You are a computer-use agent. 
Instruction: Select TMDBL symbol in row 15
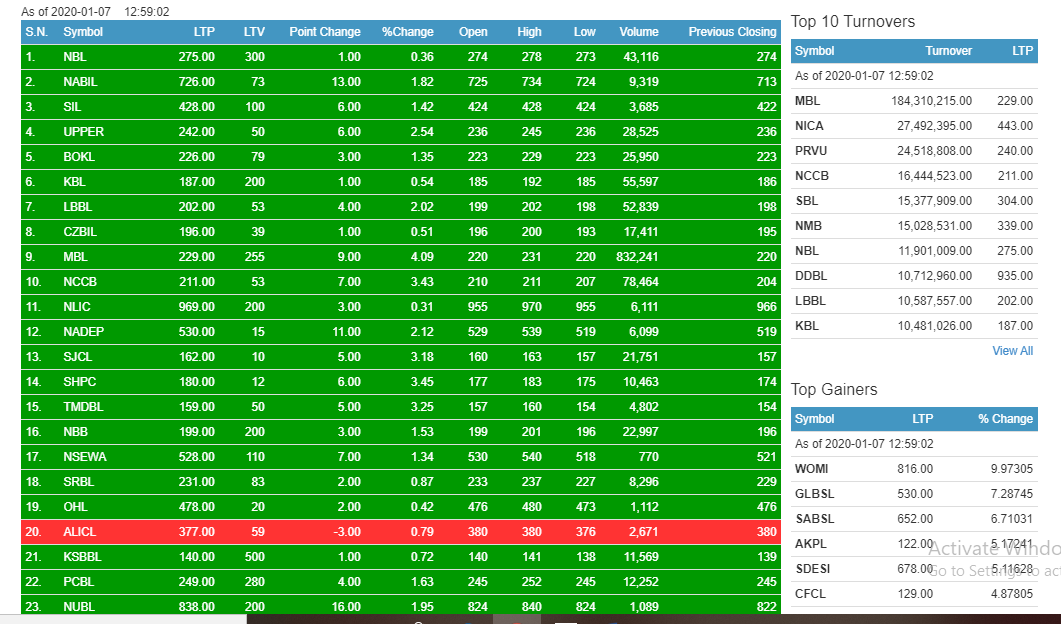pyautogui.click(x=83, y=407)
